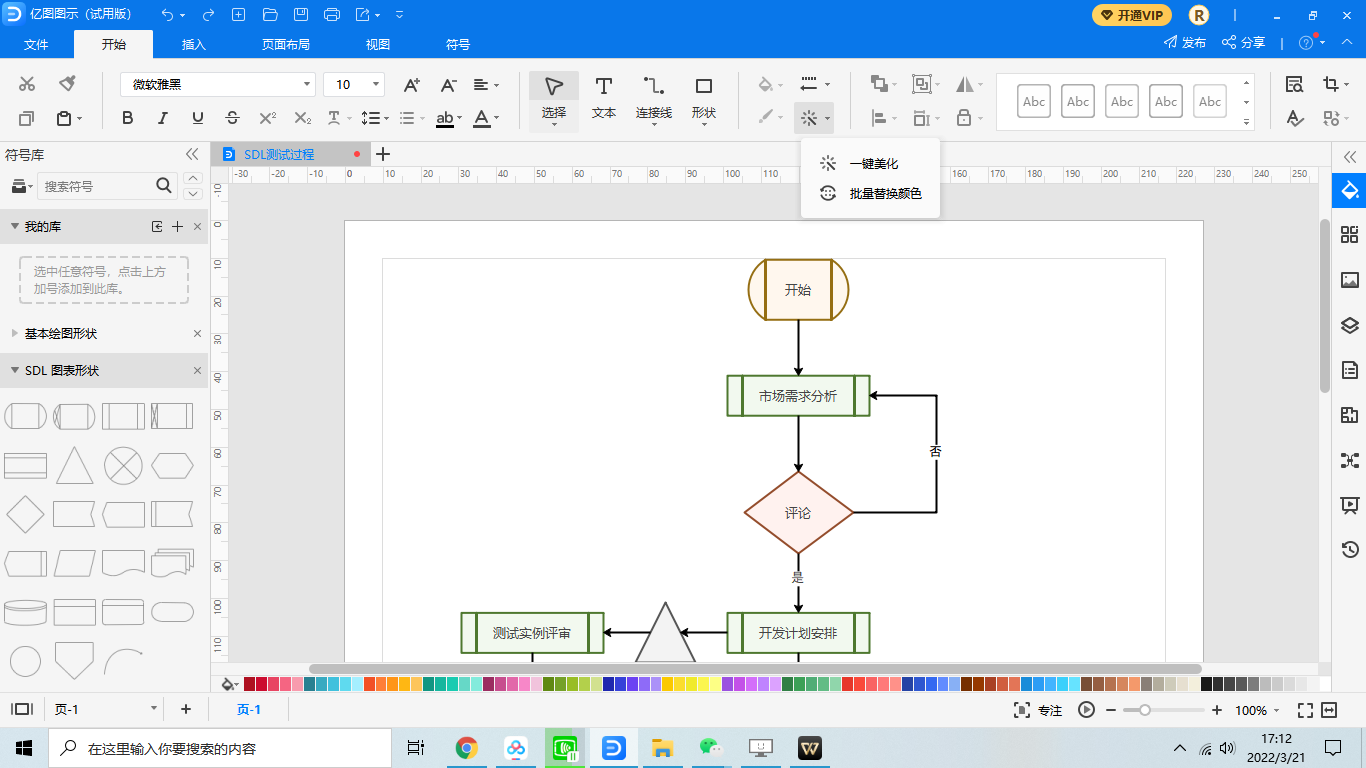This screenshot has width=1366, height=768.
Task: Open the Layers panel in right sidebar
Action: pyautogui.click(x=1349, y=325)
